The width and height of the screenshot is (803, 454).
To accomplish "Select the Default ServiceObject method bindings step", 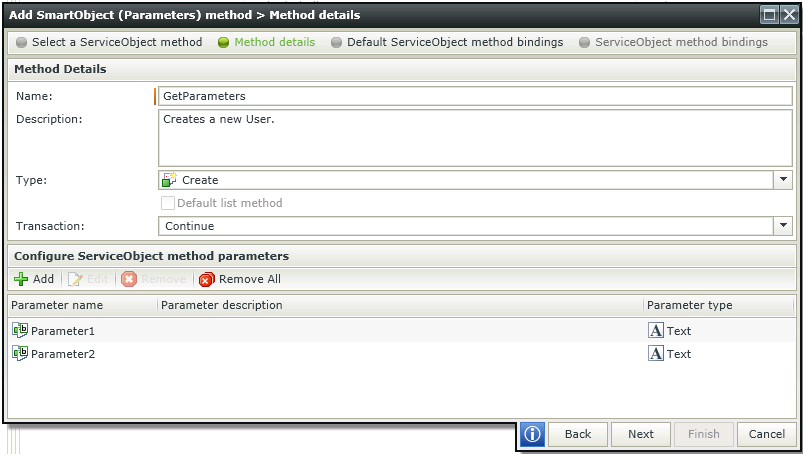I will pyautogui.click(x=447, y=42).
